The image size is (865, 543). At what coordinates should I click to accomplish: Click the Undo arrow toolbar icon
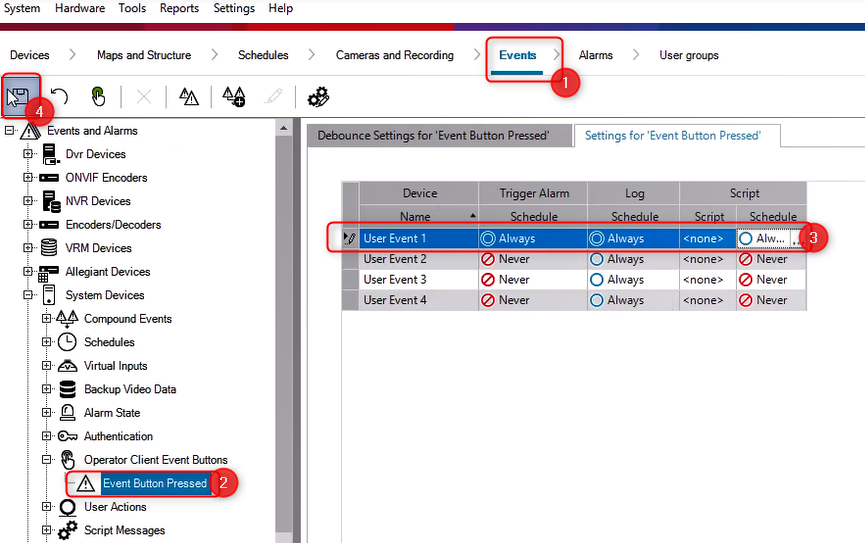coord(59,97)
